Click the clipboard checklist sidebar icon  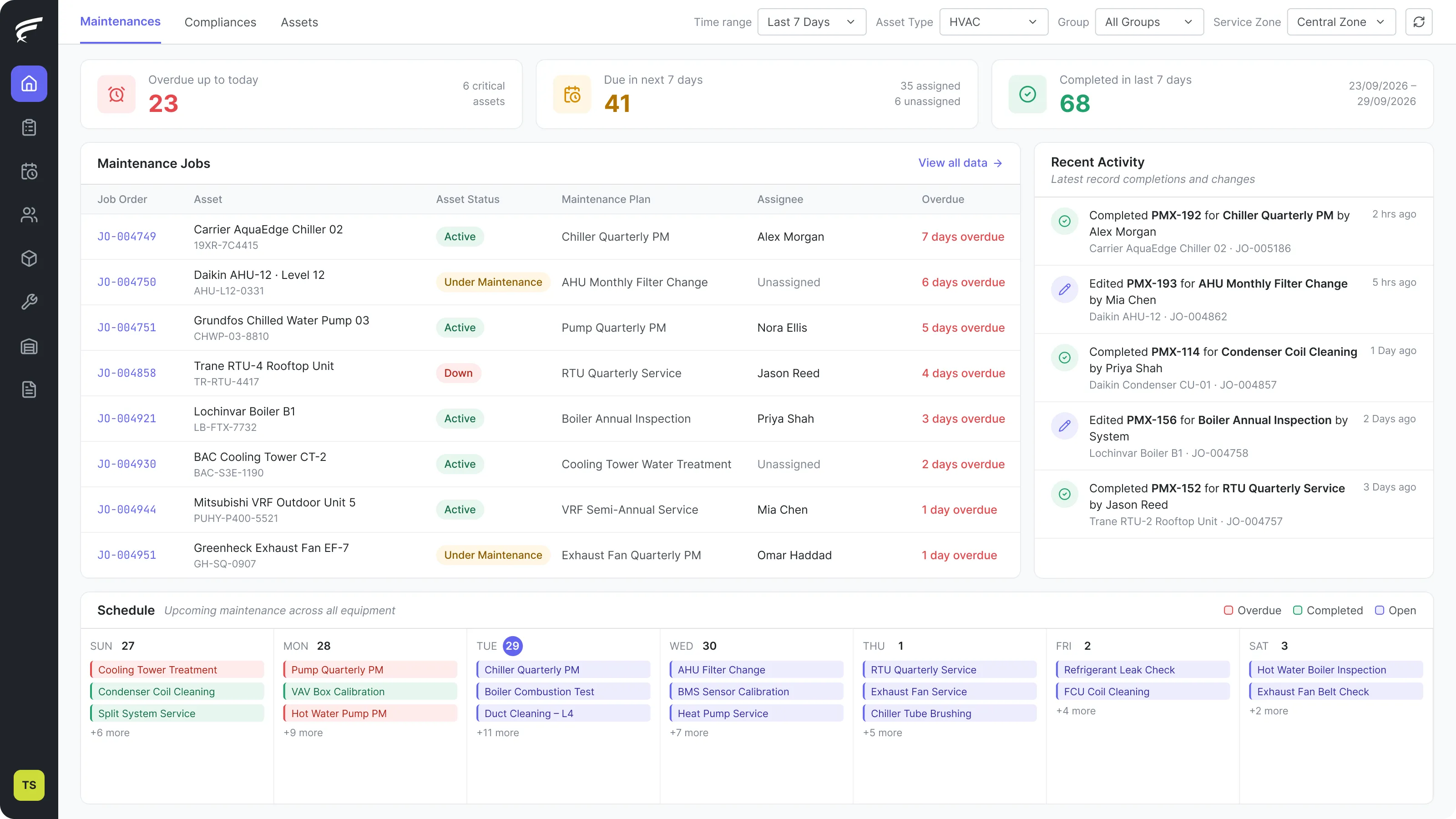click(x=29, y=128)
